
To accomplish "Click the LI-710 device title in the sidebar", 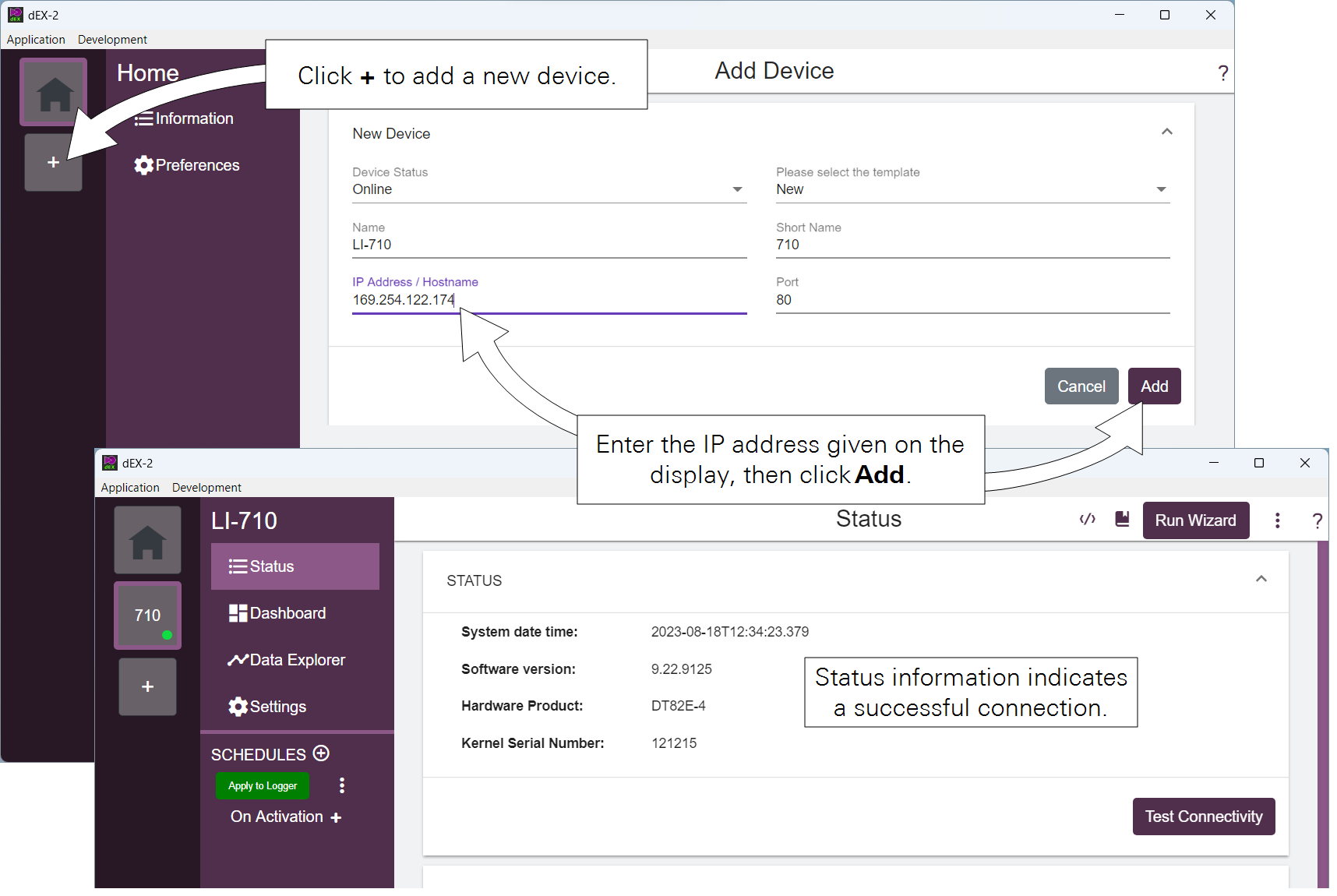I will tap(244, 520).
